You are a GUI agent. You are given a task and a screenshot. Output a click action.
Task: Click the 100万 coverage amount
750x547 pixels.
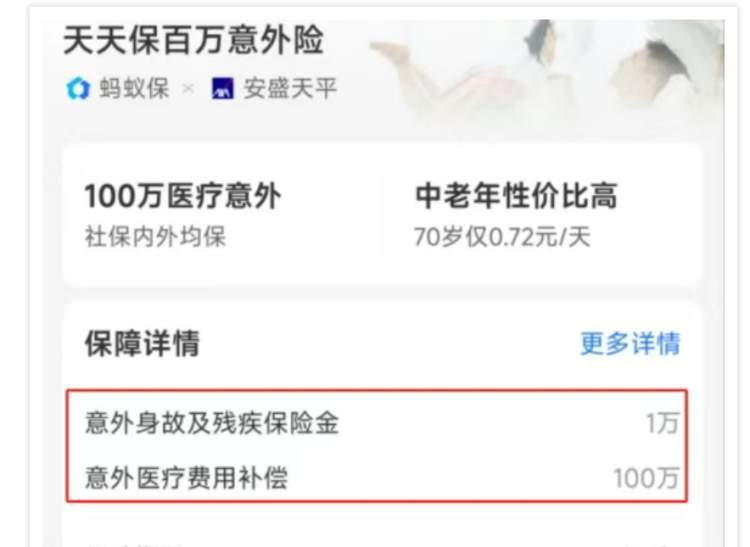[x=646, y=478]
